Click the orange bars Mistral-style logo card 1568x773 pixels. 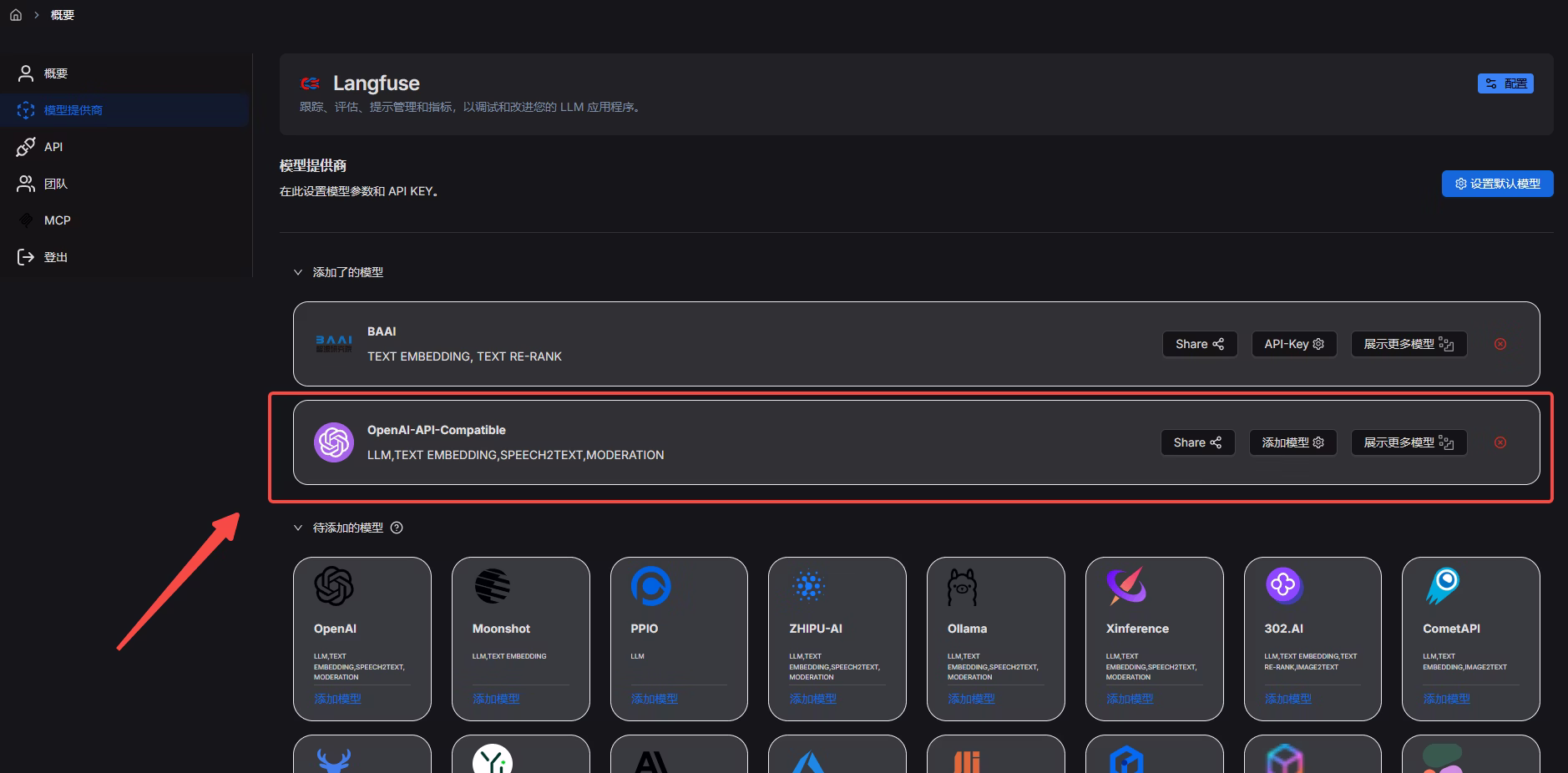tap(967, 761)
